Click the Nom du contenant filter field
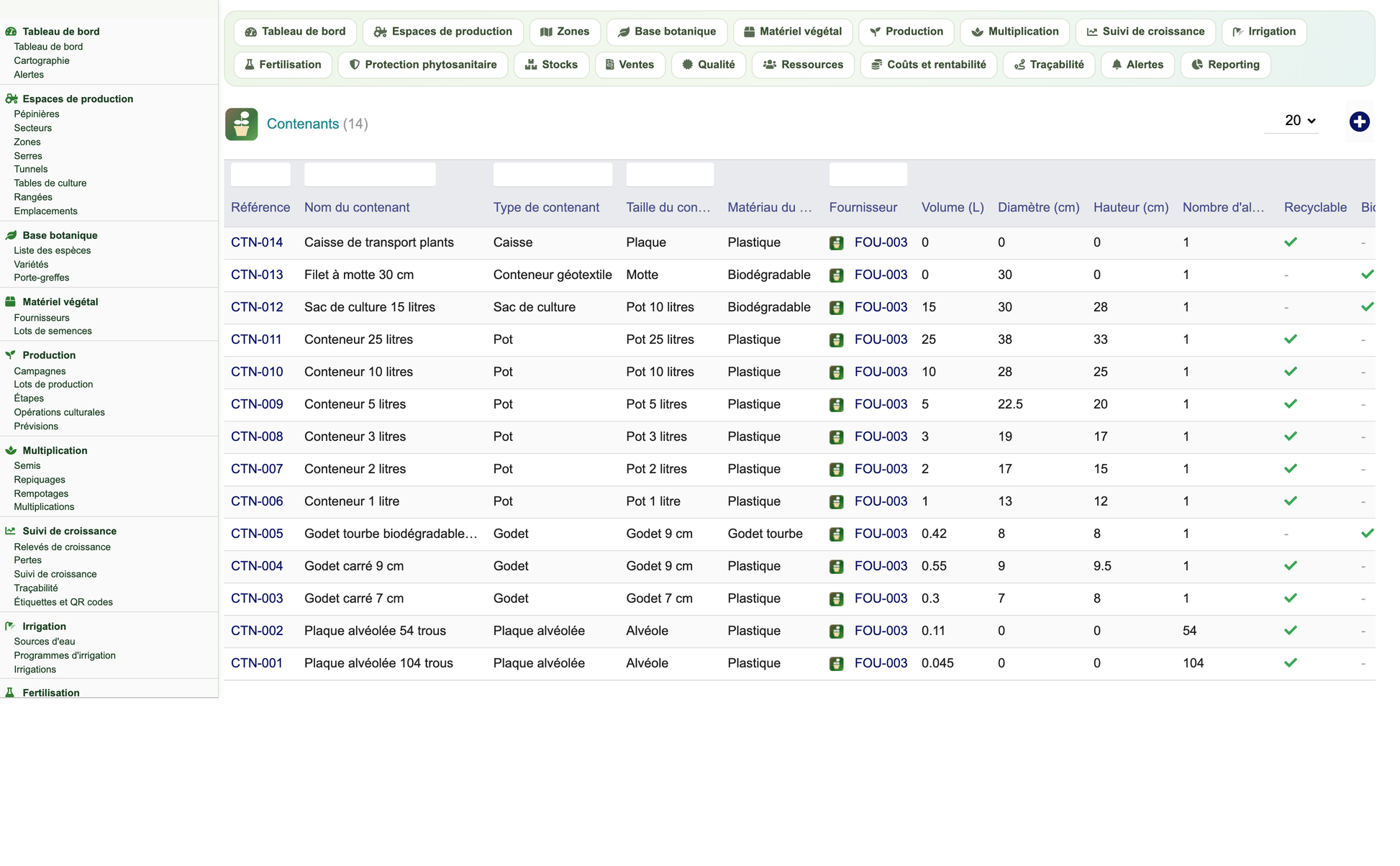The width and height of the screenshot is (1400, 866). [370, 175]
